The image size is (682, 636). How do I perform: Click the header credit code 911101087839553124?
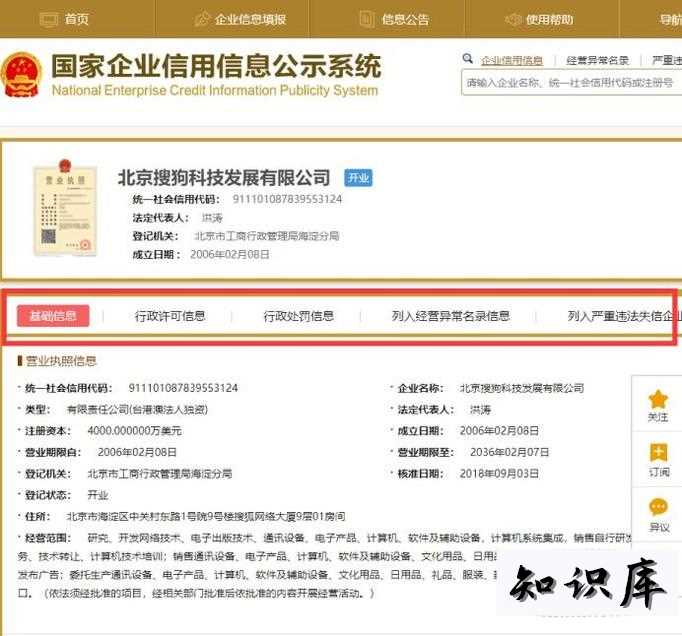tap(287, 199)
